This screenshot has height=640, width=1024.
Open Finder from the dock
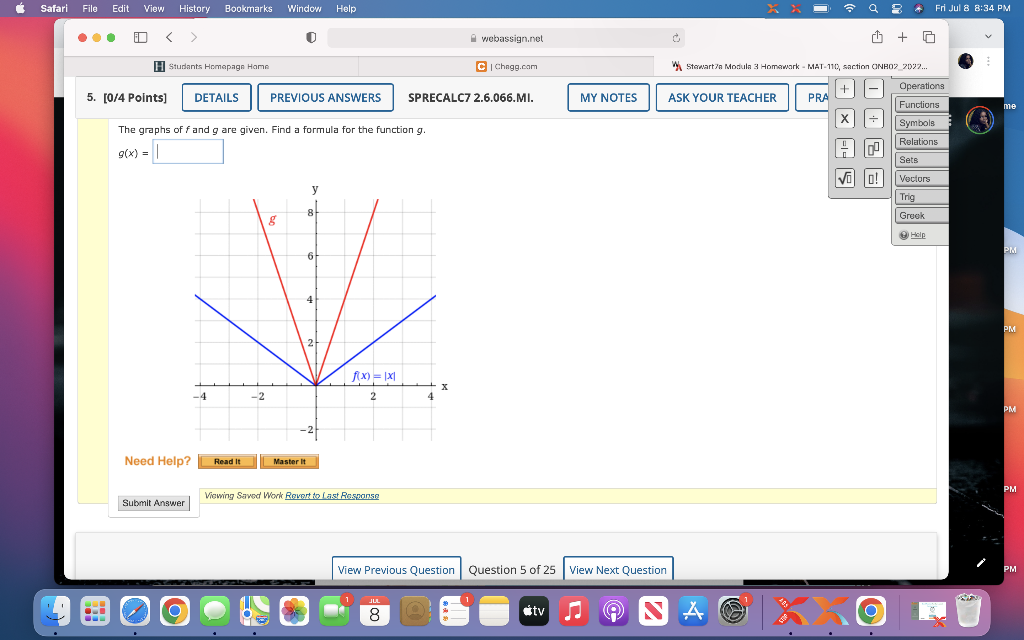(x=56, y=611)
